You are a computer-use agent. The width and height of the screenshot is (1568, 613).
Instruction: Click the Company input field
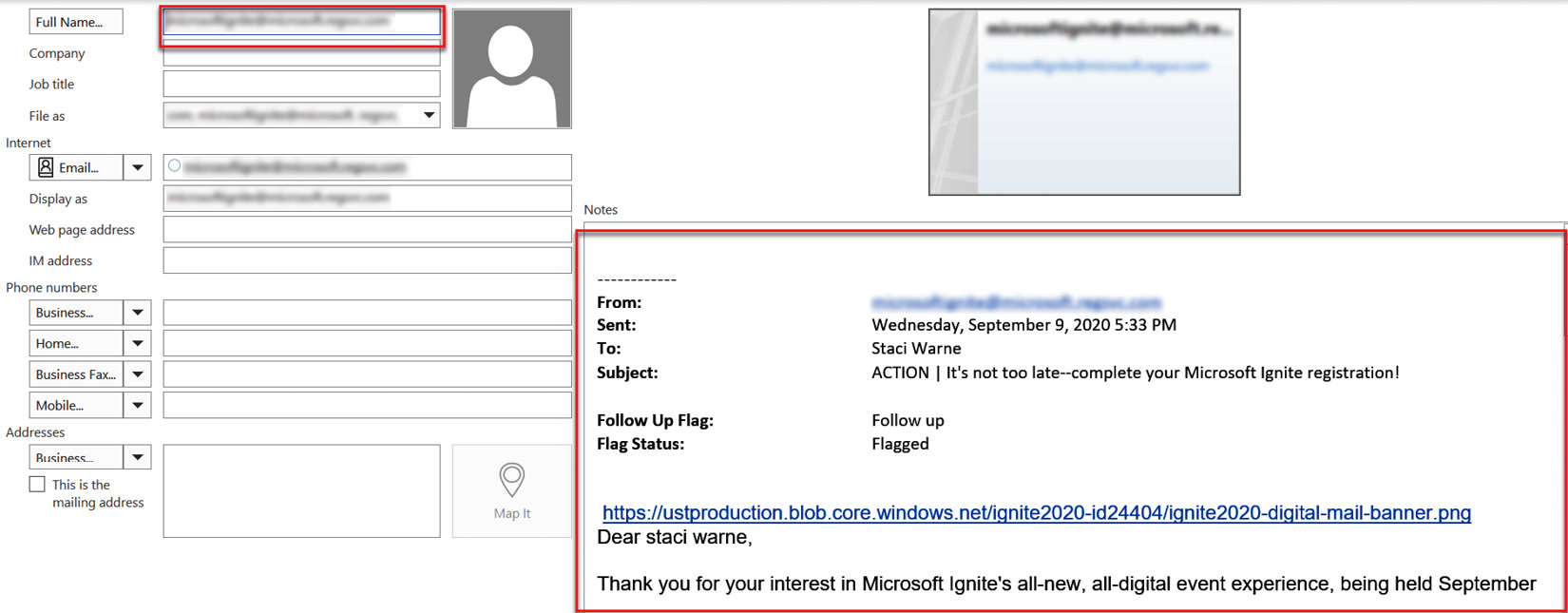301,54
